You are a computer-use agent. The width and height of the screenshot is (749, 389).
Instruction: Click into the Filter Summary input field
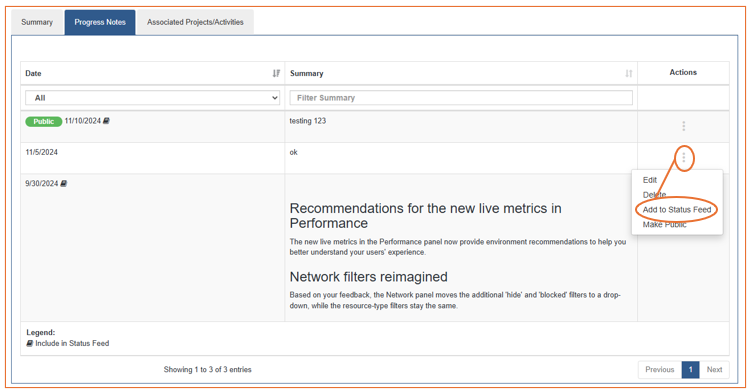click(461, 97)
